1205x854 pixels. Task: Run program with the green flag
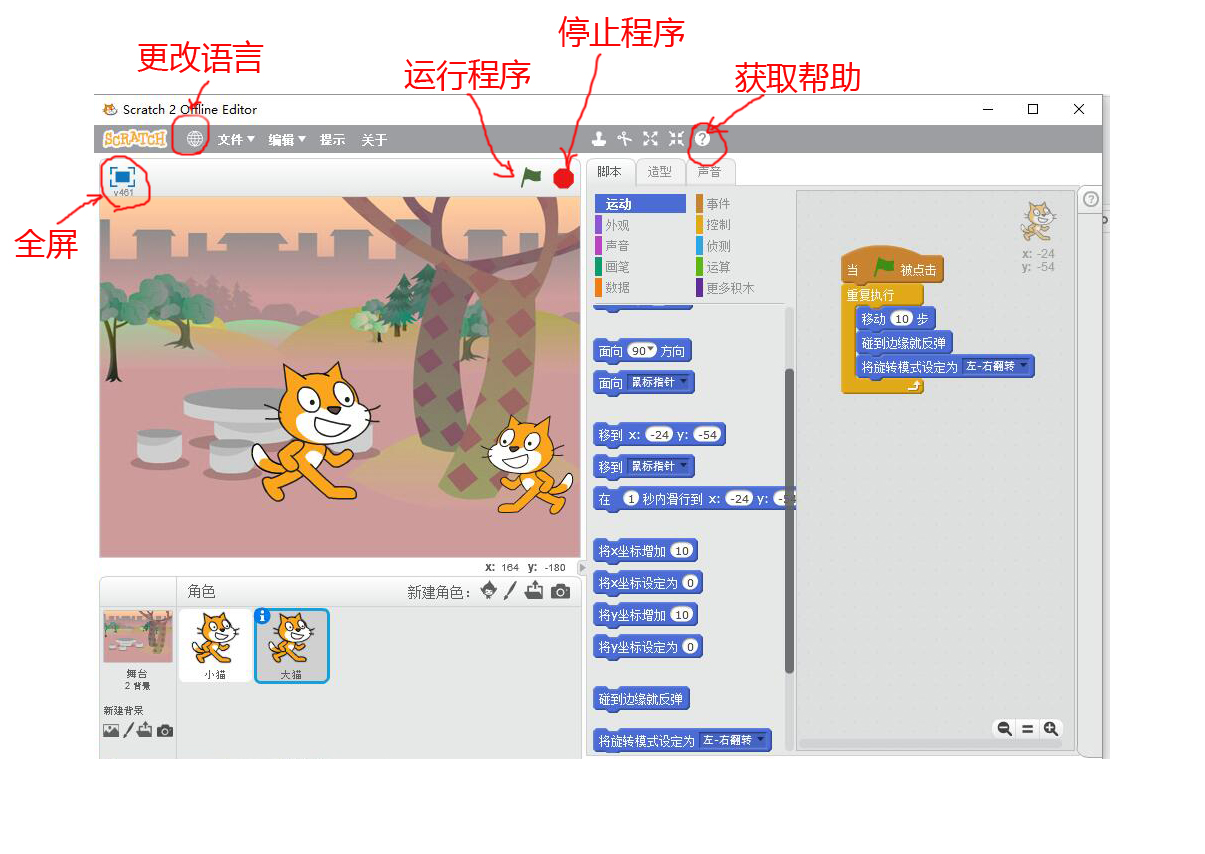[531, 177]
